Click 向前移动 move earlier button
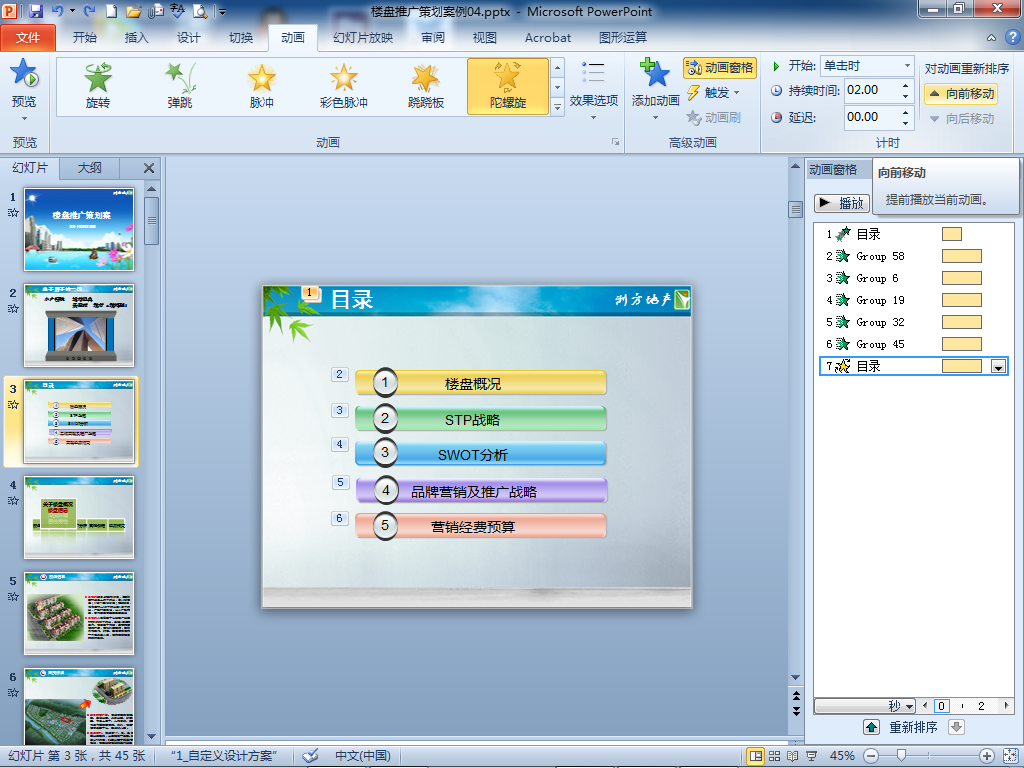This screenshot has height=768, width=1024. click(x=961, y=93)
